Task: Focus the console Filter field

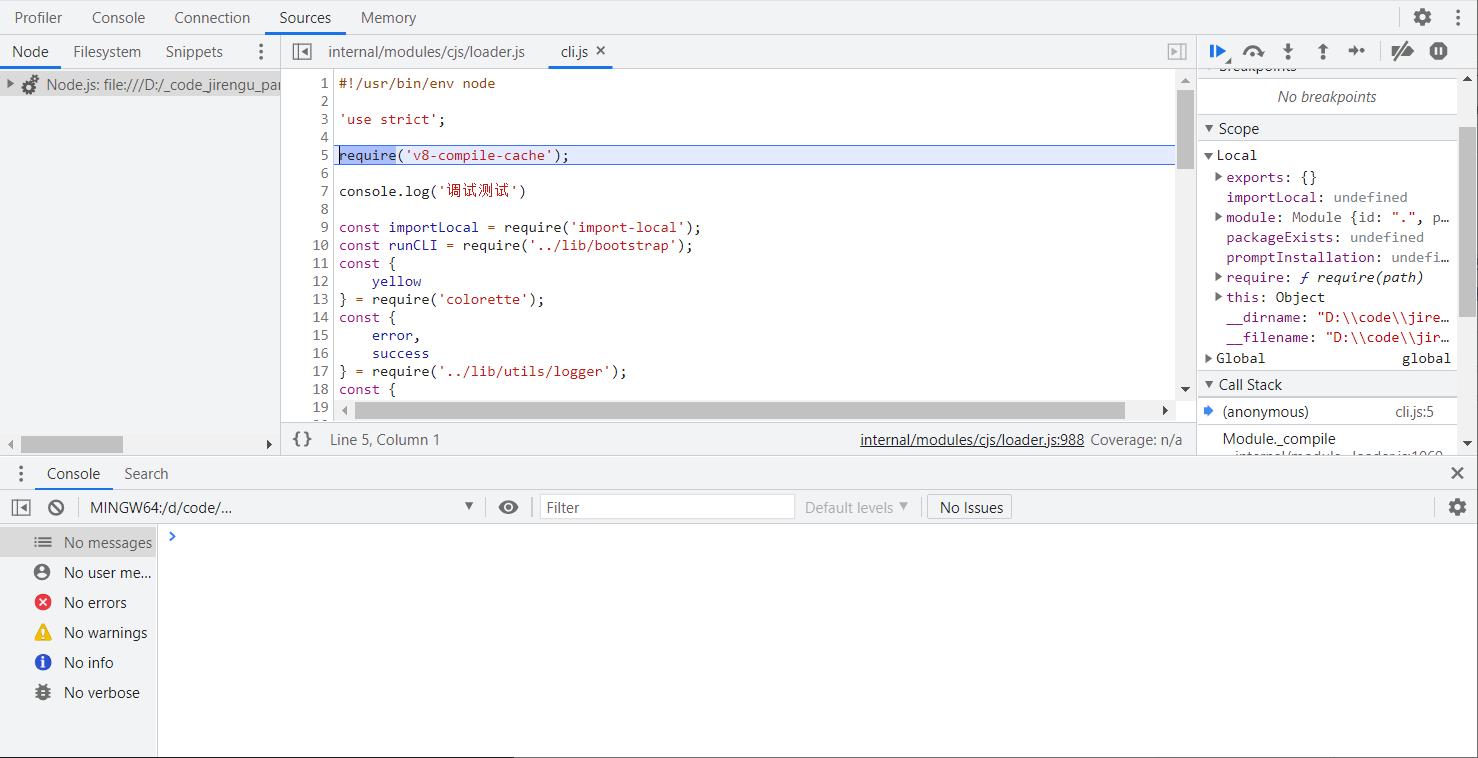Action: pyautogui.click(x=667, y=507)
